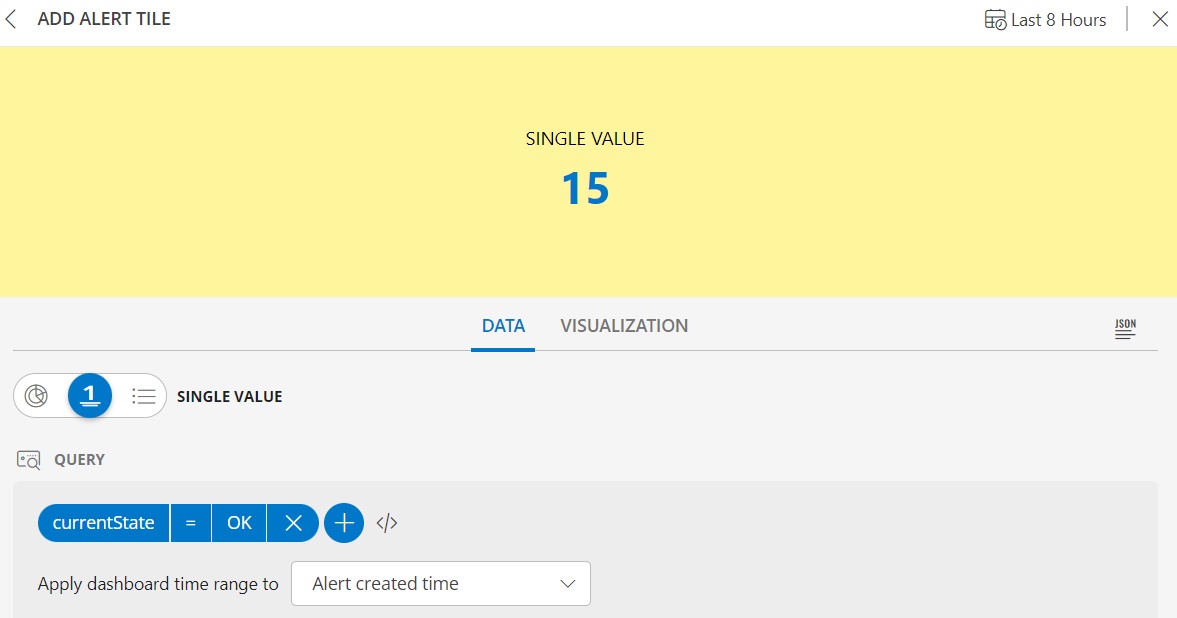Open the JSON view of the tile
Image resolution: width=1177 pixels, height=618 pixels.
click(1124, 328)
